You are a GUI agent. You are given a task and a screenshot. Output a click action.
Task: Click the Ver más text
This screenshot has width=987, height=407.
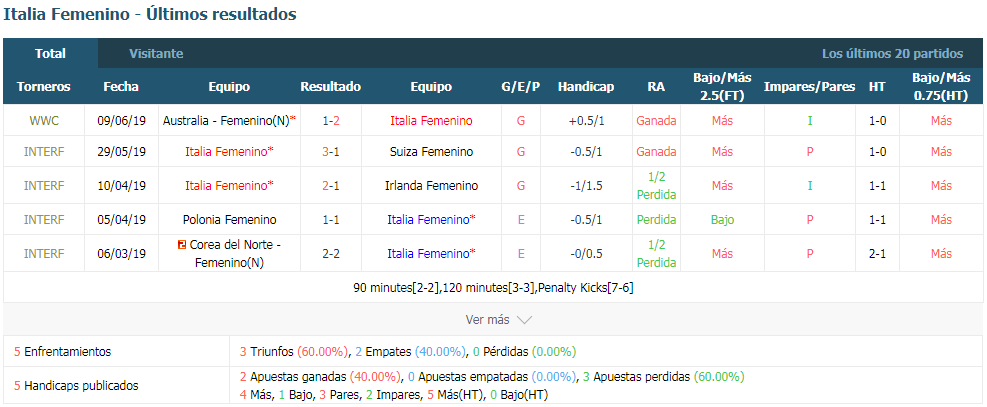coord(487,320)
